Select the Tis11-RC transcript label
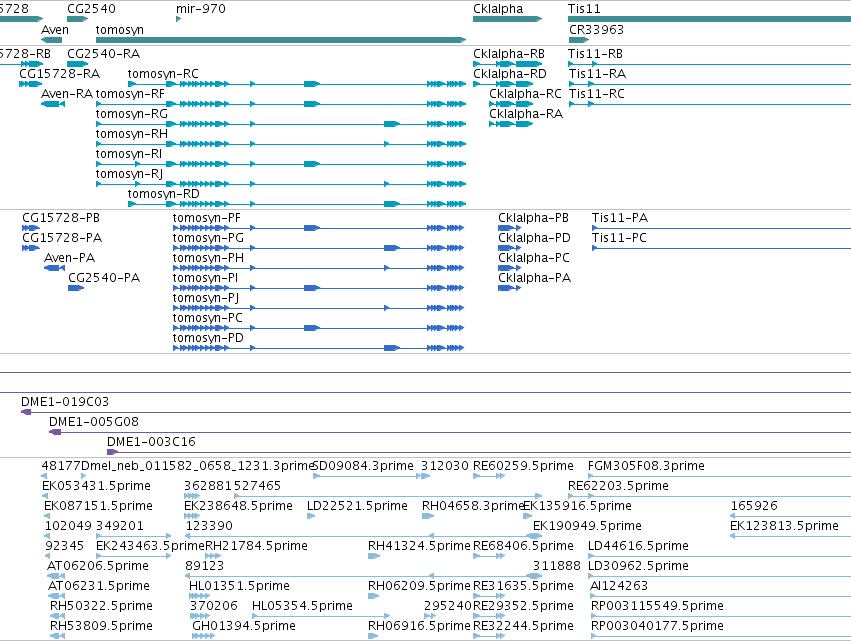The height and width of the screenshot is (641, 851). (597, 94)
